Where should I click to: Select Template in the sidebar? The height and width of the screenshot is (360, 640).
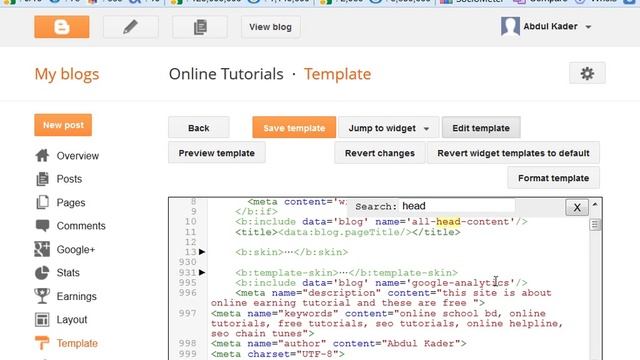[x=77, y=343]
